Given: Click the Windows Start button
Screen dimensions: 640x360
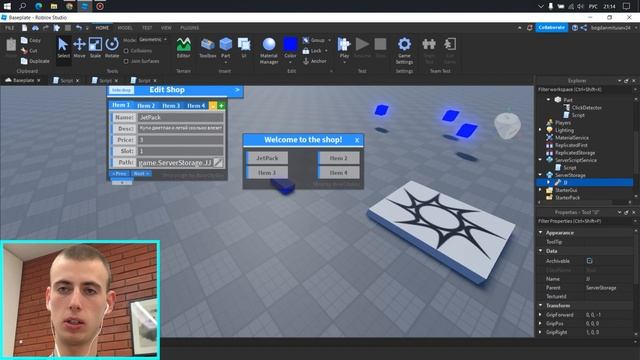Looking at the screenshot, I should pyautogui.click(x=7, y=6).
